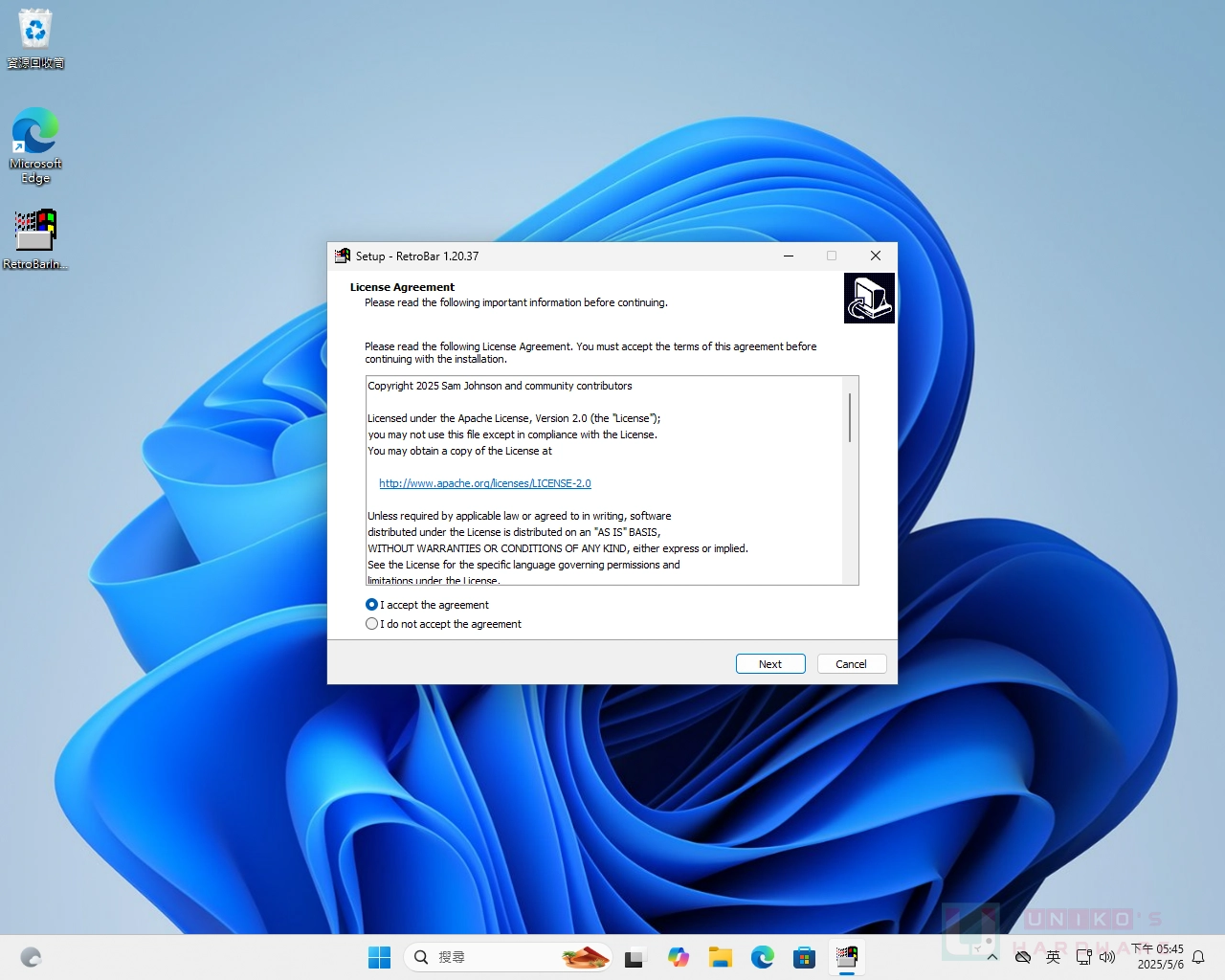Image resolution: width=1225 pixels, height=980 pixels.
Task: Click the OneDrive cloud tray icon
Action: point(1023,957)
